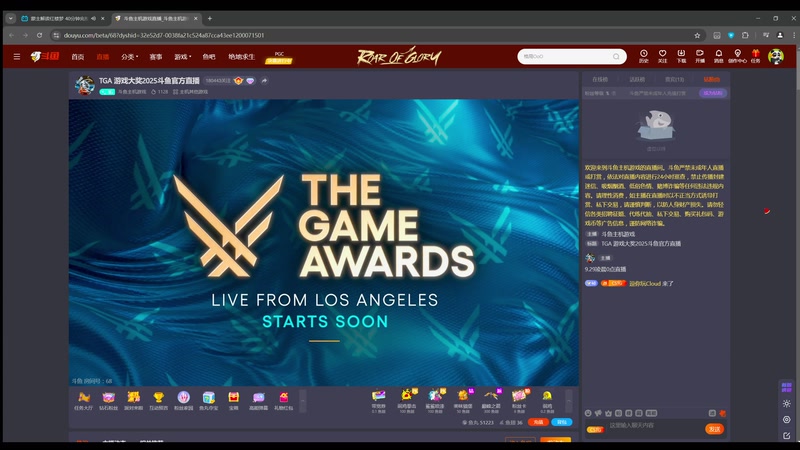Switch to 活跃榜 tab
The width and height of the screenshot is (800, 450).
637,79
